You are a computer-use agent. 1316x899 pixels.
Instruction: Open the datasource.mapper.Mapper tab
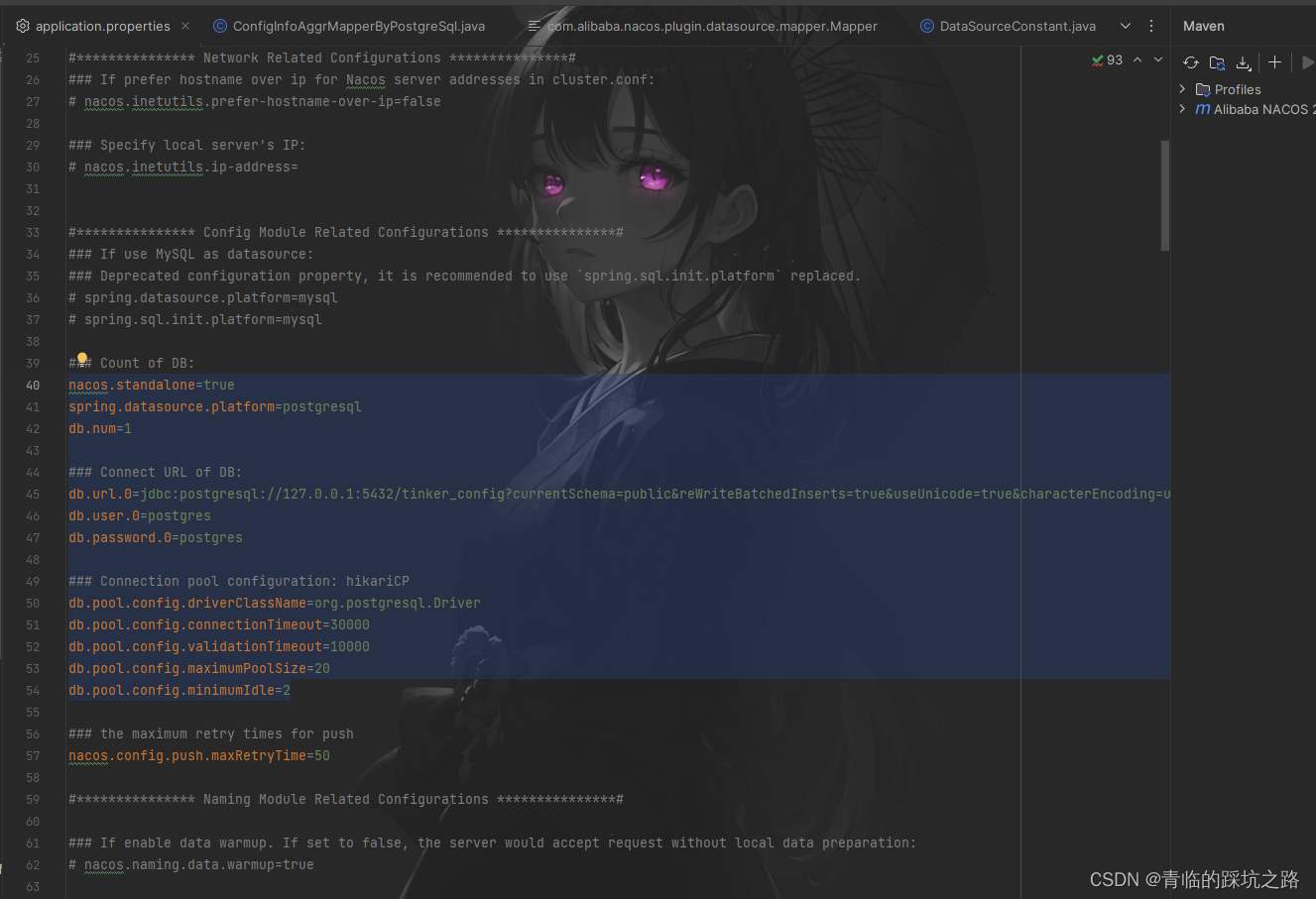tap(702, 26)
